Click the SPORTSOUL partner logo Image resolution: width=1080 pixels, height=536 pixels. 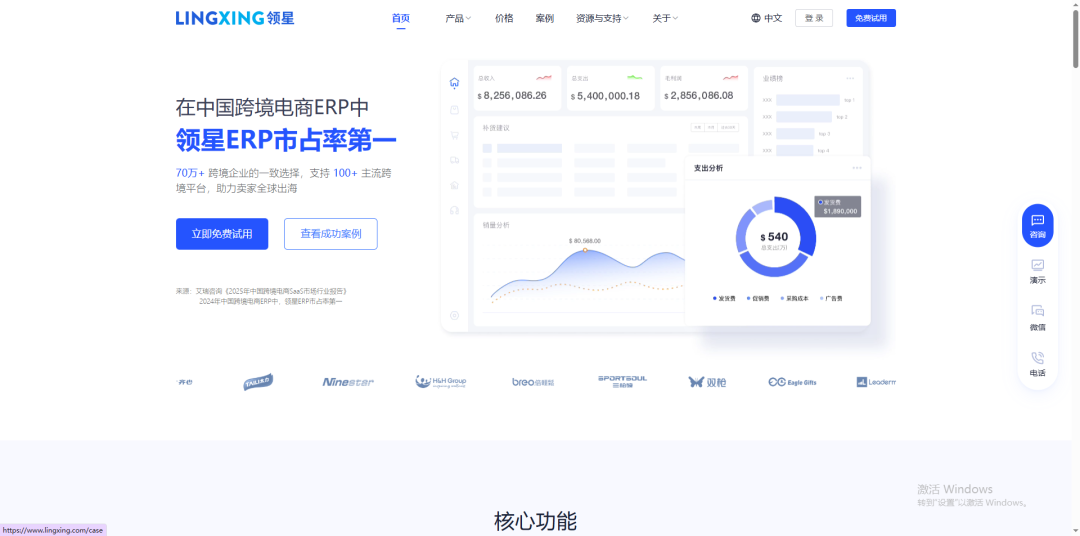pyautogui.click(x=623, y=382)
